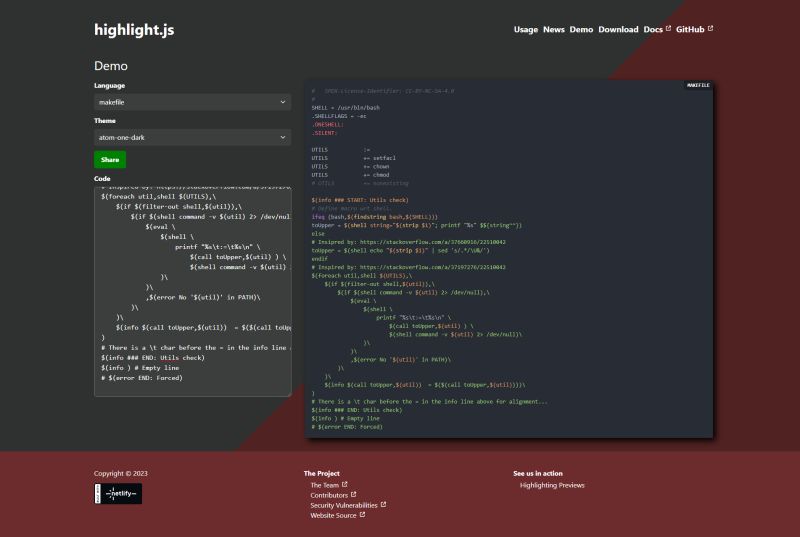Click the '$(info ### START: Utils check)' preview line
Image resolution: width=800 pixels, height=537 pixels.
tap(360, 200)
